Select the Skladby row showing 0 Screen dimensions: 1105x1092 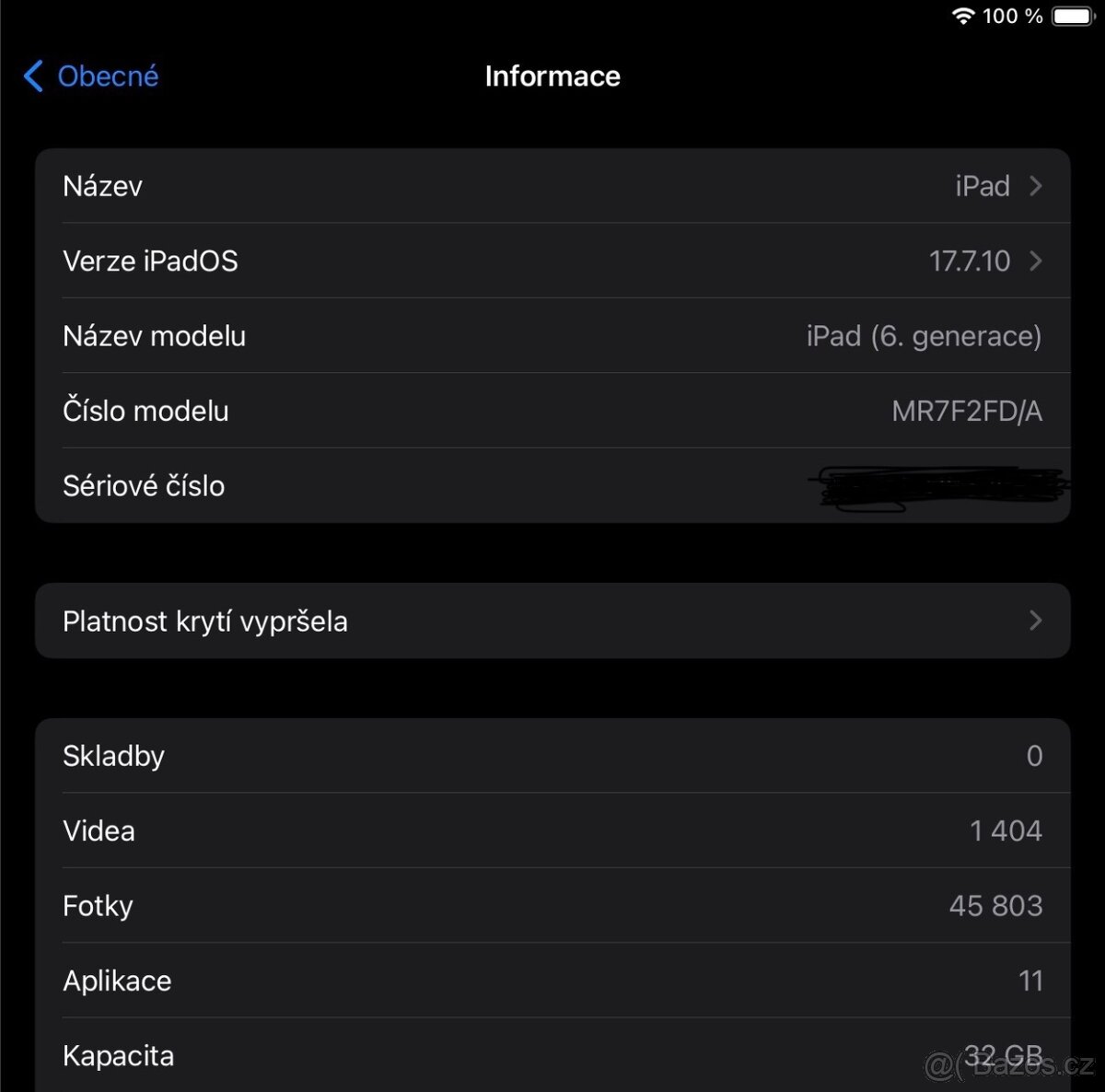click(x=552, y=756)
